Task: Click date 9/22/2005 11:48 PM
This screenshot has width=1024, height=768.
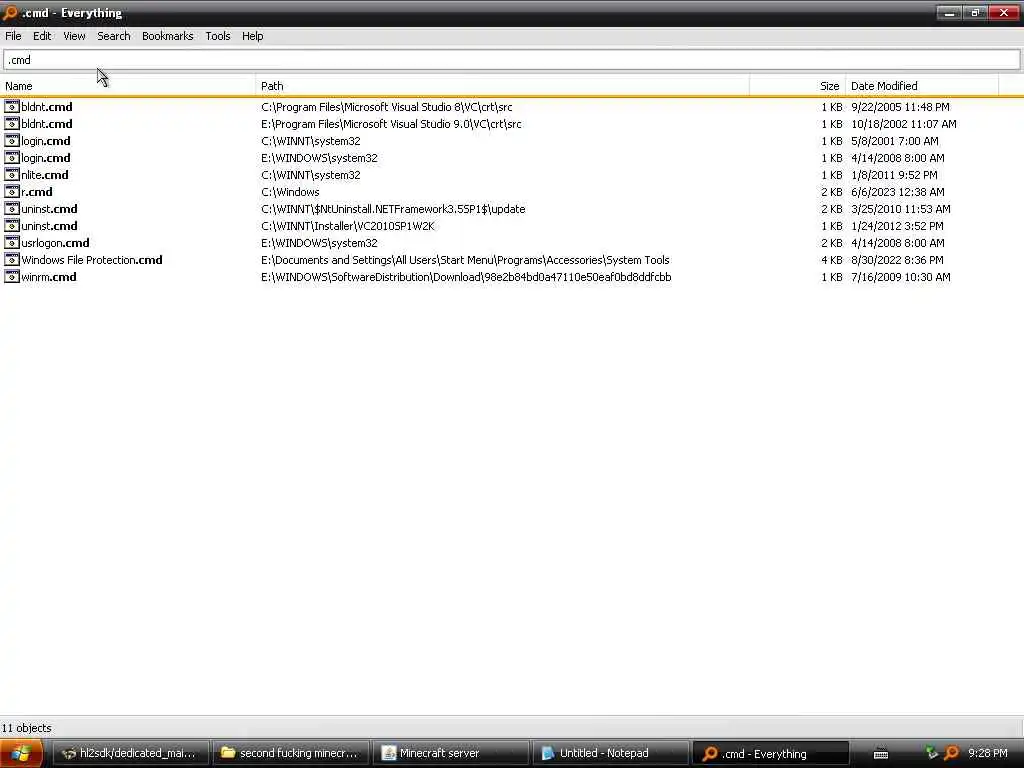Action: (900, 106)
